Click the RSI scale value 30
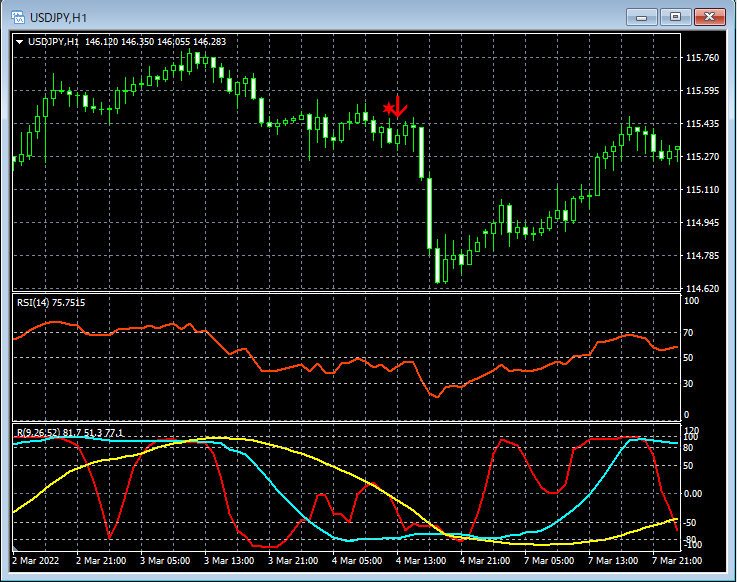This screenshot has height=582, width=738. point(688,383)
